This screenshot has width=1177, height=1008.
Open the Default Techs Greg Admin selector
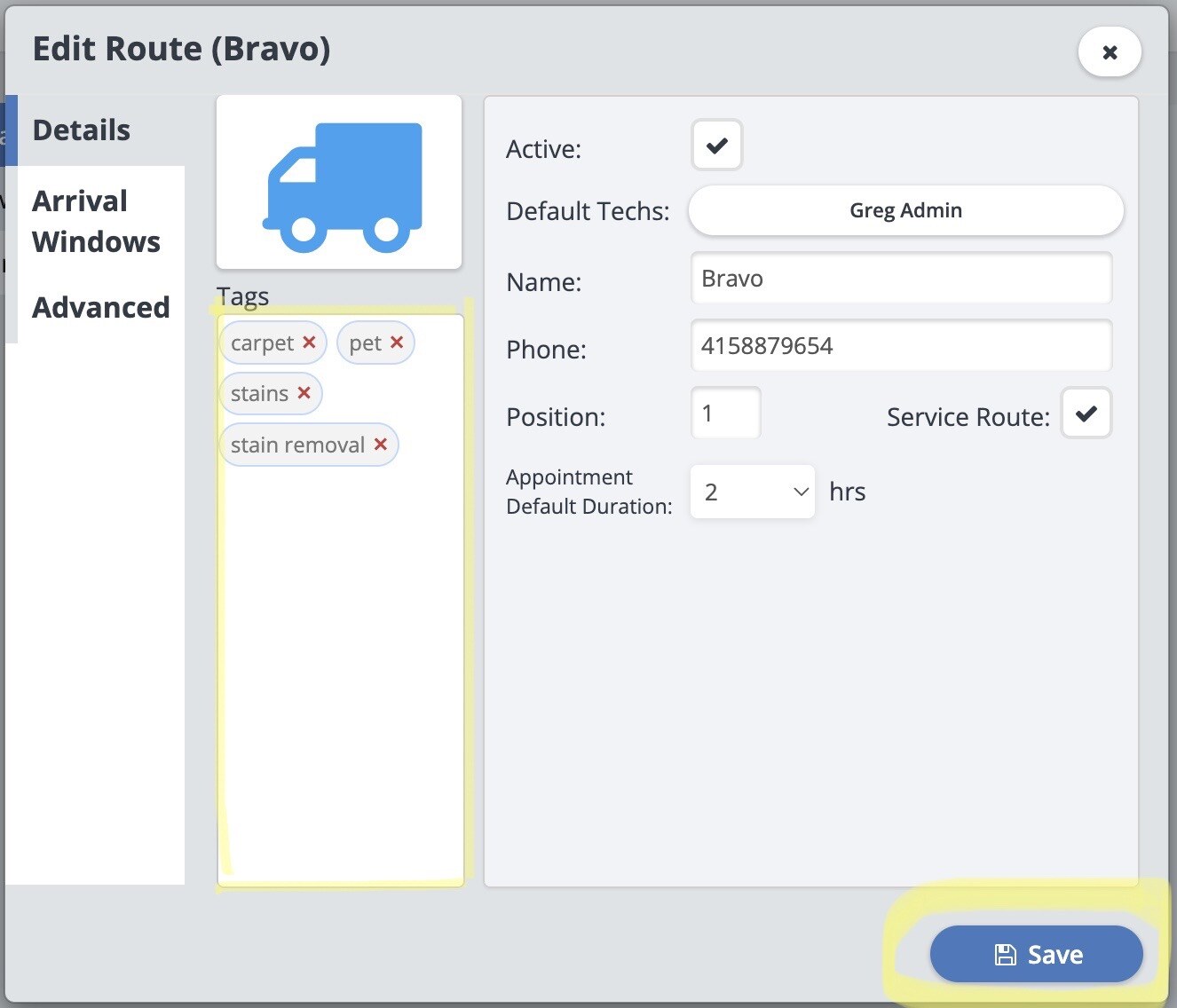point(905,211)
